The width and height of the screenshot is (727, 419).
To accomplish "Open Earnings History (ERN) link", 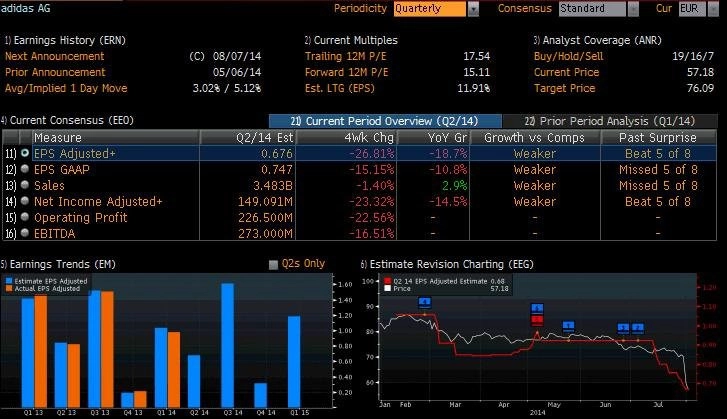I will point(65,40).
